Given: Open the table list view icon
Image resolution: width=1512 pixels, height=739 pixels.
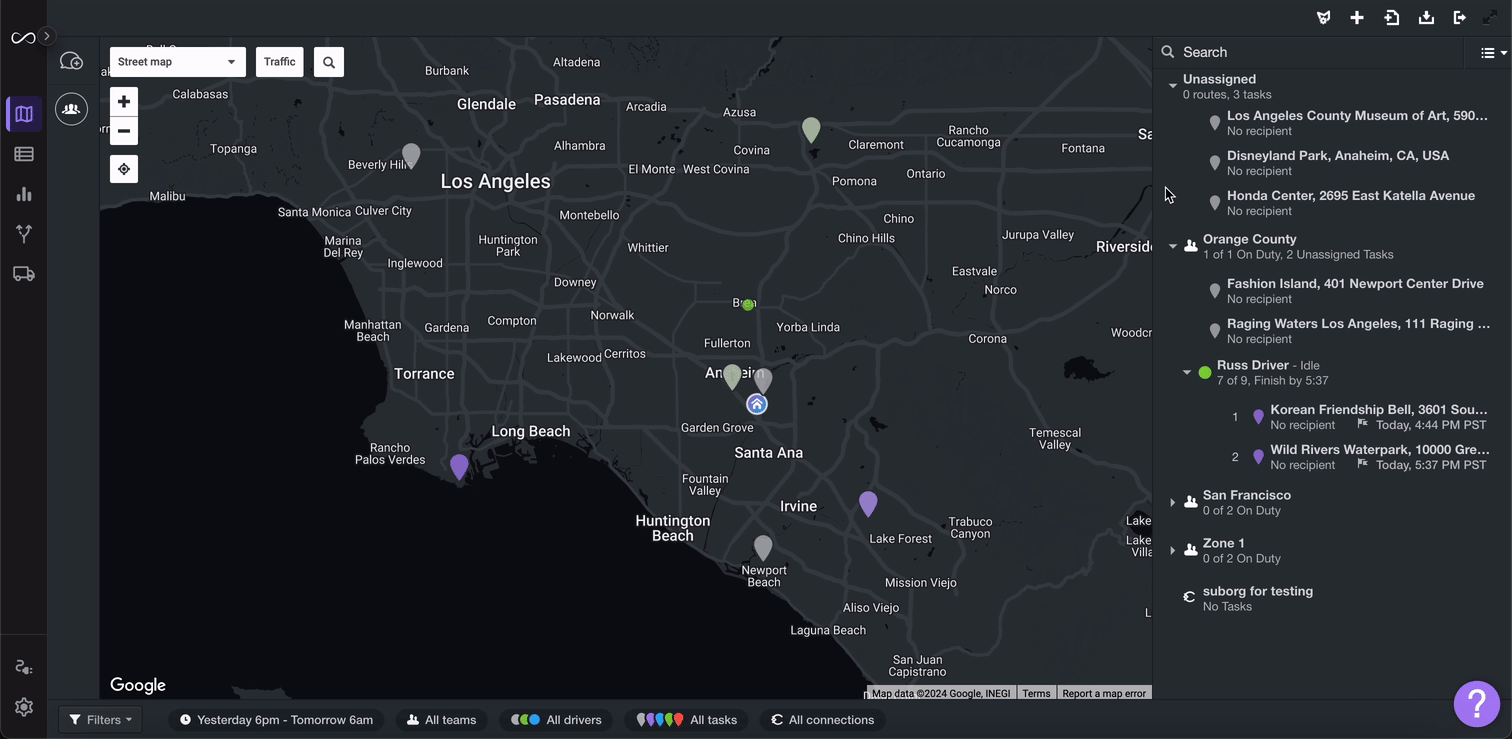Looking at the screenshot, I should coord(24,154).
